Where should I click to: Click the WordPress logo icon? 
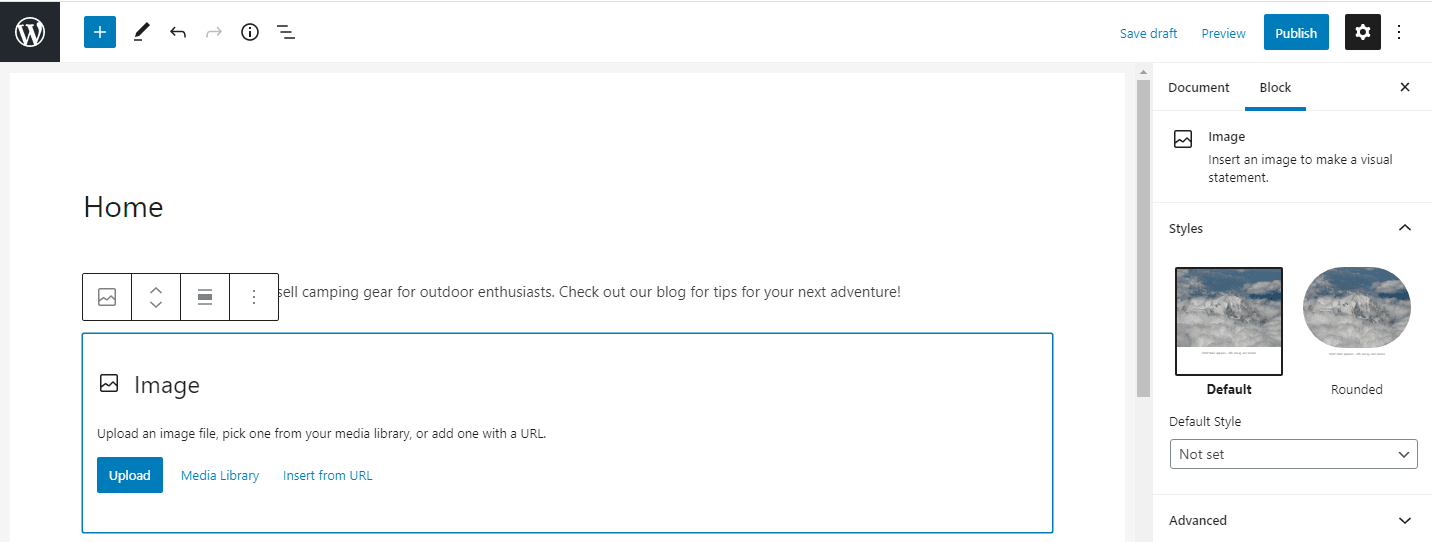pyautogui.click(x=30, y=32)
